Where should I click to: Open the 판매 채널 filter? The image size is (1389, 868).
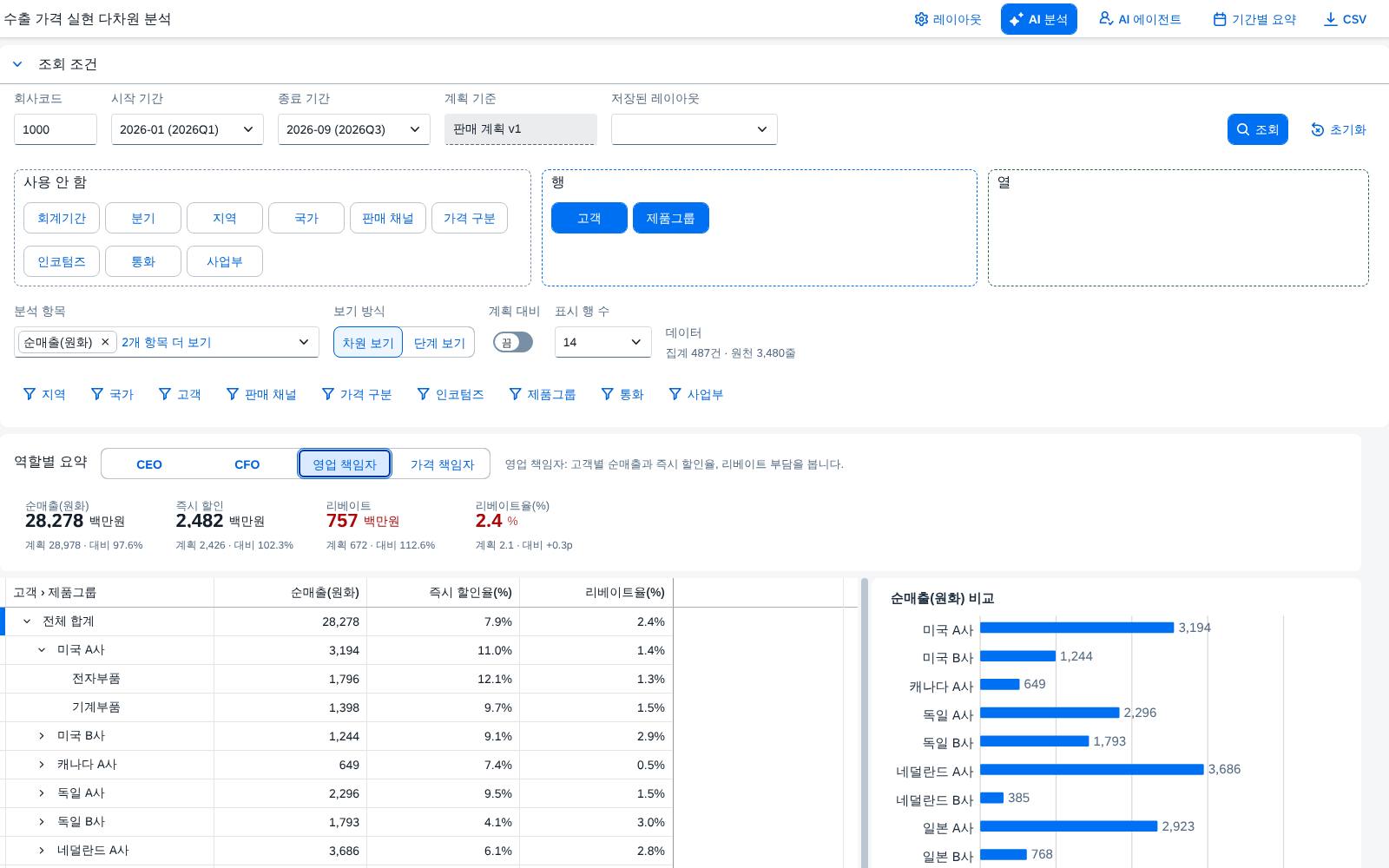(x=261, y=394)
